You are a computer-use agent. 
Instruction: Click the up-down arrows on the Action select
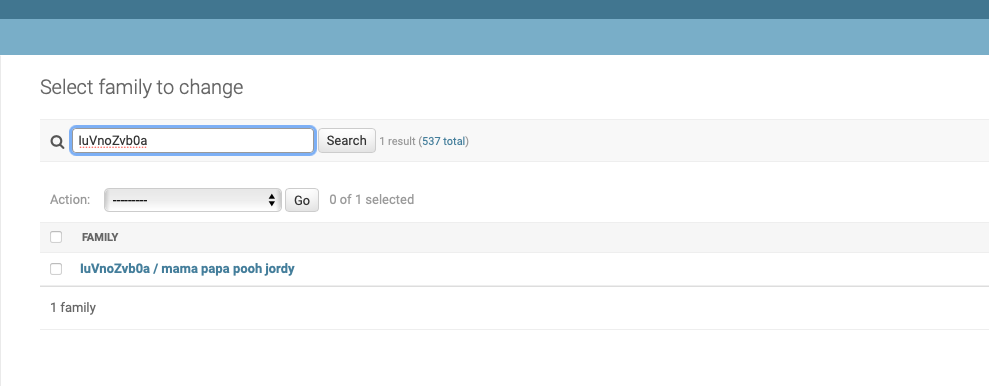pyautogui.click(x=272, y=200)
